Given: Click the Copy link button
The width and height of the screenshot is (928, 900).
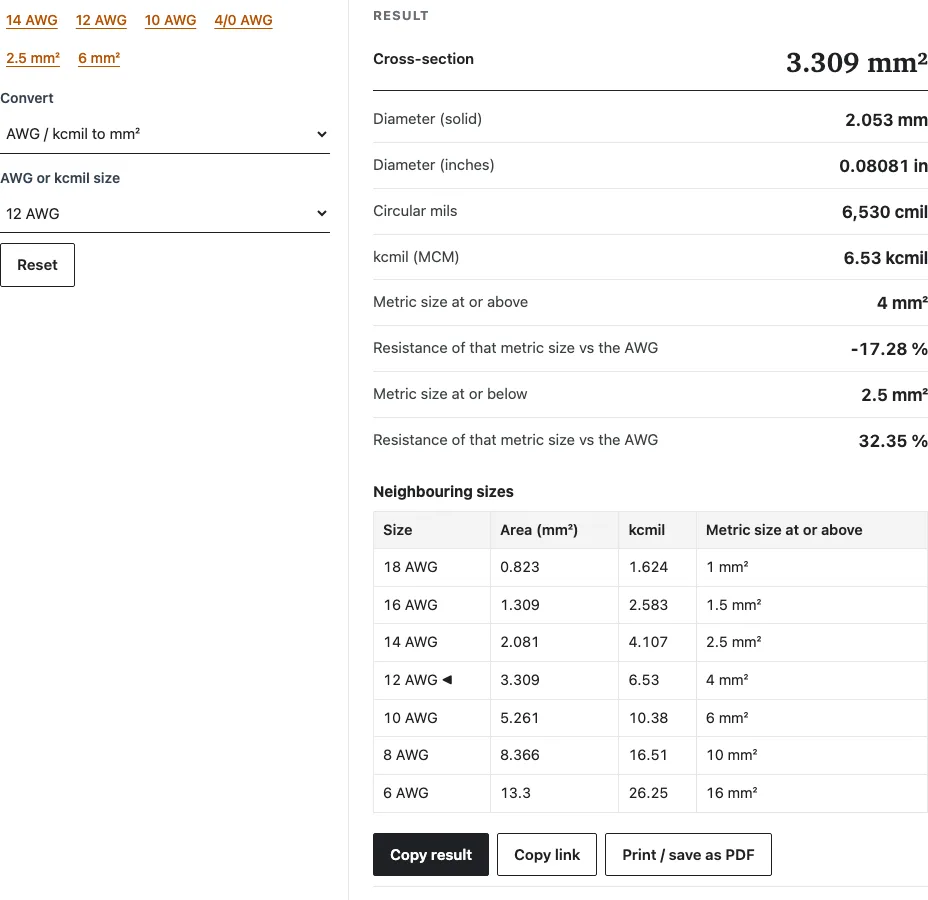Looking at the screenshot, I should point(547,854).
